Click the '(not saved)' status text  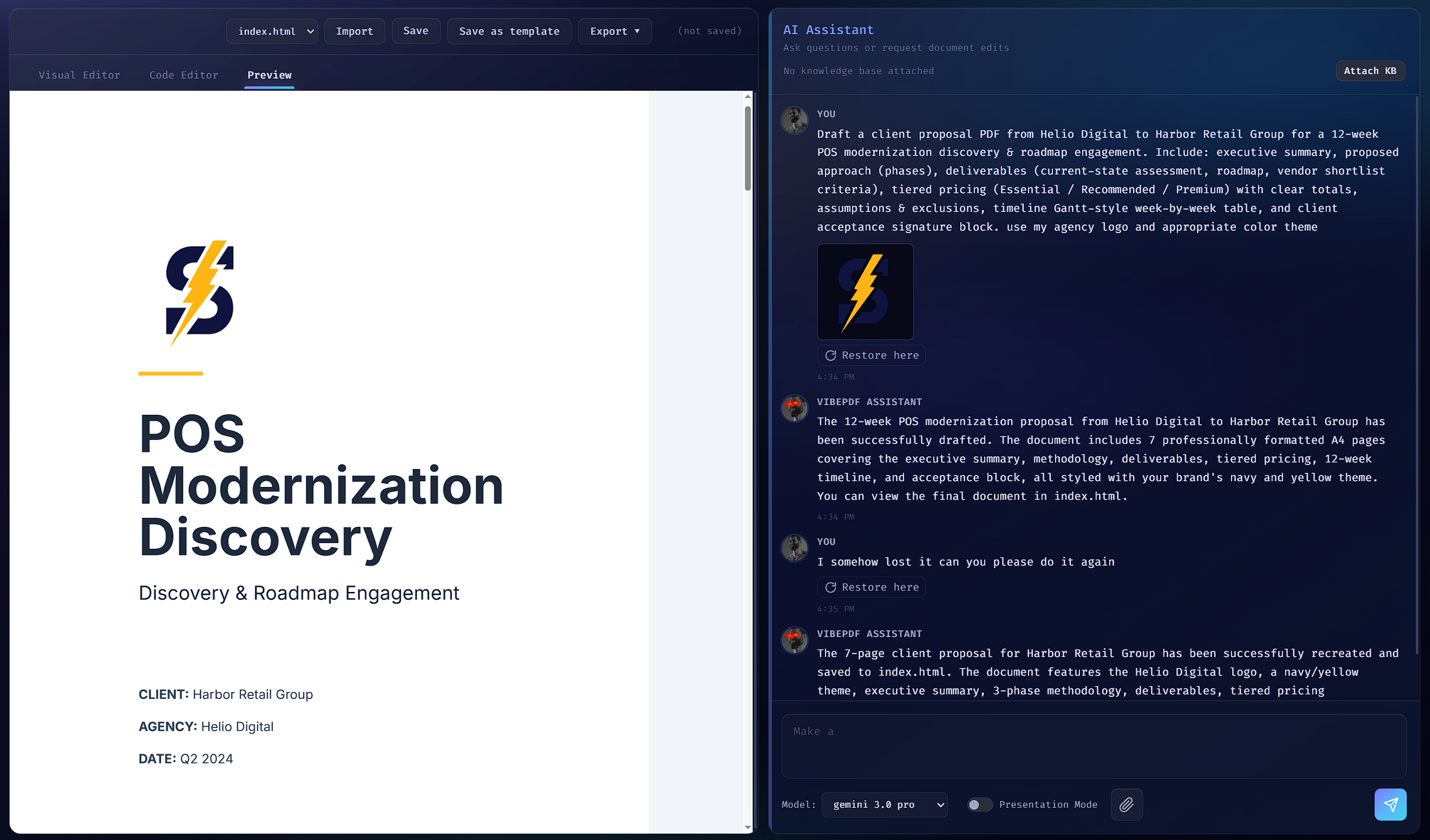710,31
